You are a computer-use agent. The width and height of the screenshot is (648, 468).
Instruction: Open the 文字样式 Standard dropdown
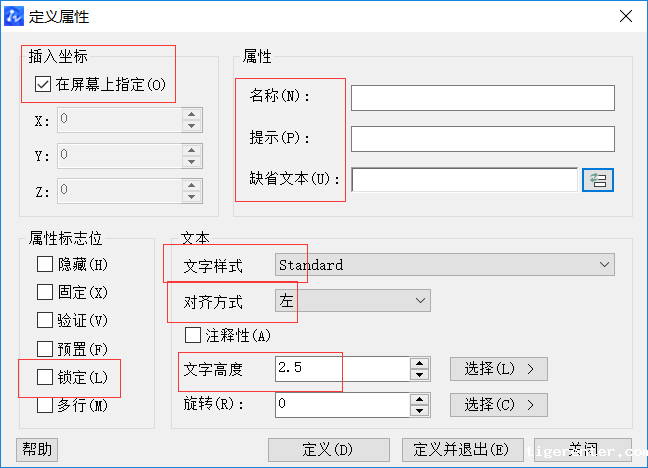[x=443, y=265]
